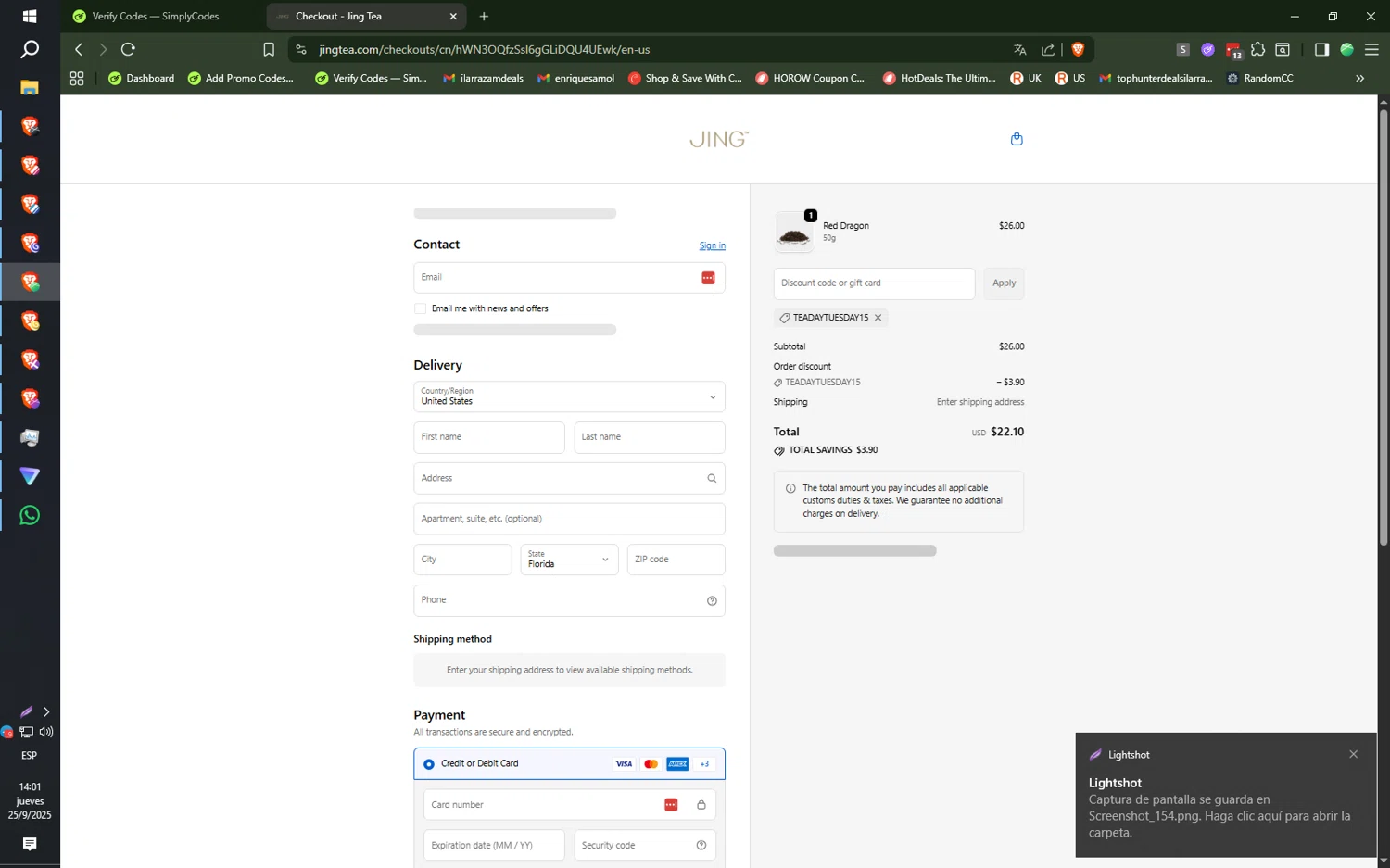
Task: Close the Lightshot notification
Action: (x=1354, y=754)
